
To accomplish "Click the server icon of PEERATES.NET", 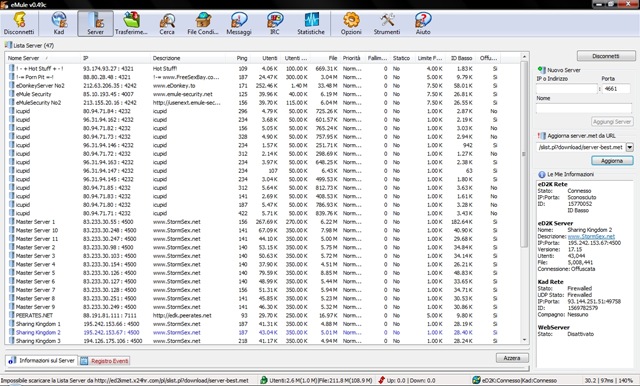I will point(11,315).
